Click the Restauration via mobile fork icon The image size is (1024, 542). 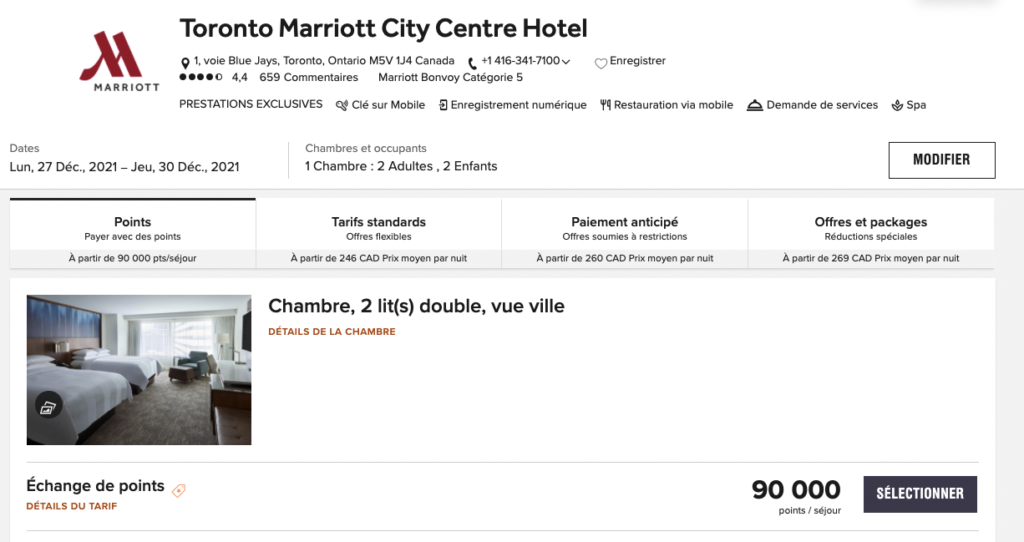pyautogui.click(x=605, y=105)
